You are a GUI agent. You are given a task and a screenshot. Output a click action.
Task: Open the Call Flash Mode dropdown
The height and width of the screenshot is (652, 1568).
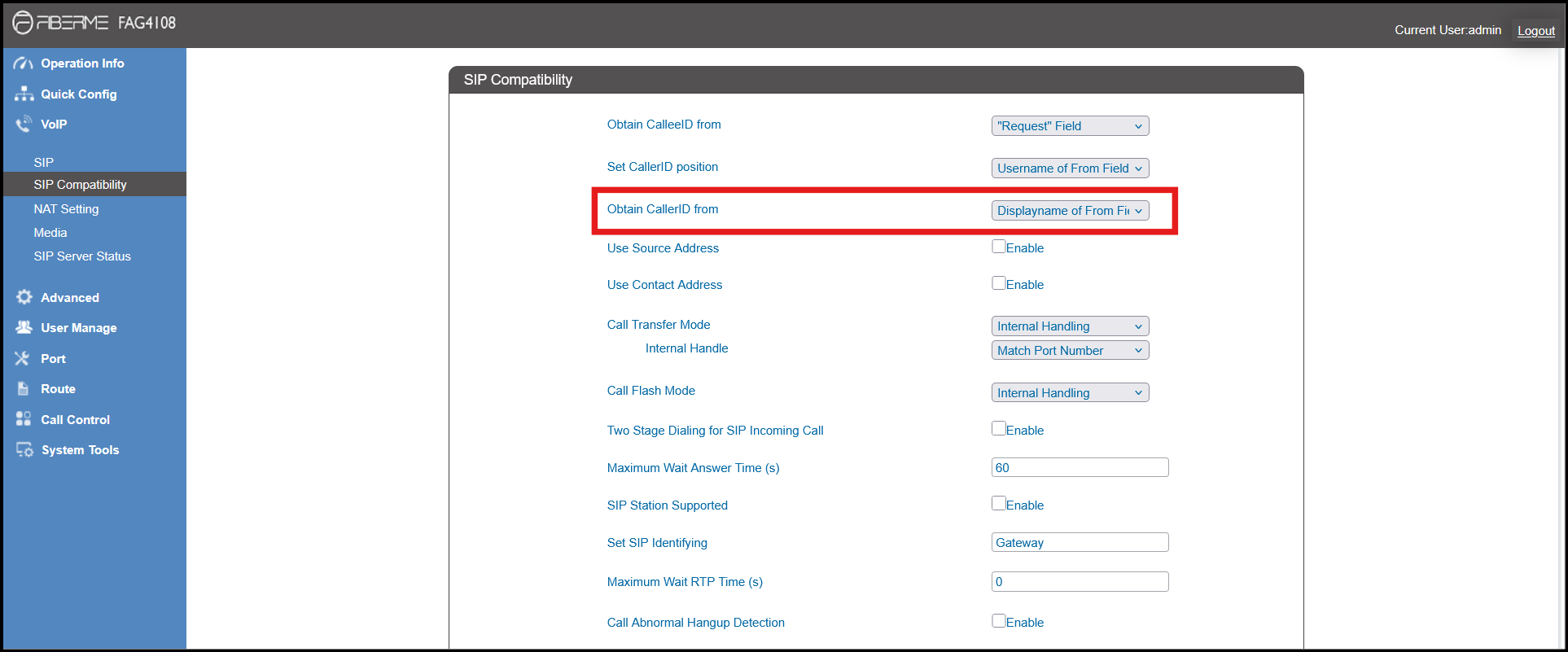1070,393
